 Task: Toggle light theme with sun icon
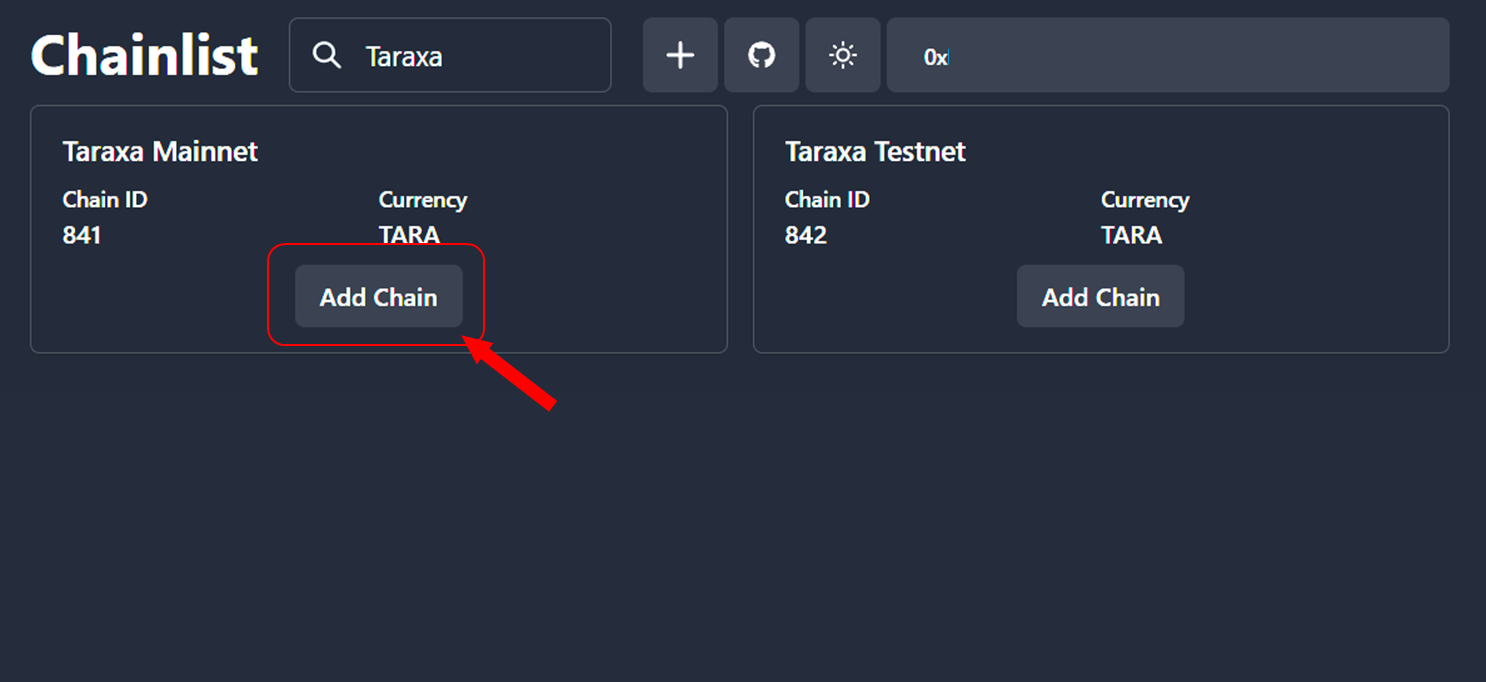(843, 55)
